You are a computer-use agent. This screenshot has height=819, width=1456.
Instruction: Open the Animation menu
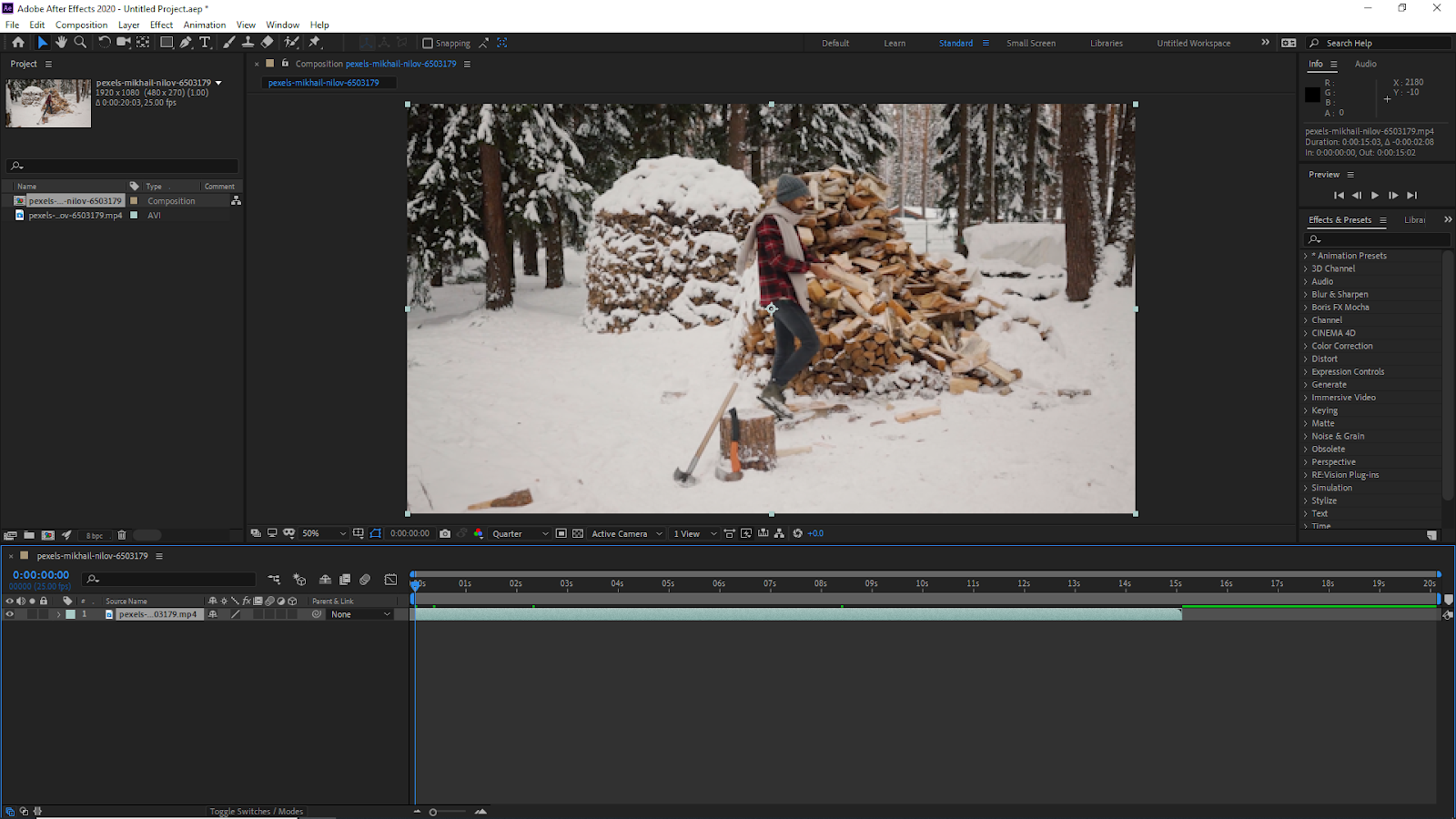click(x=204, y=25)
